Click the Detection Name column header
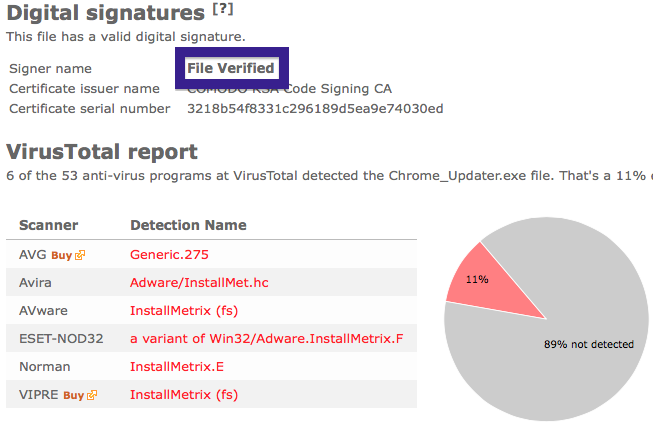 (188, 225)
